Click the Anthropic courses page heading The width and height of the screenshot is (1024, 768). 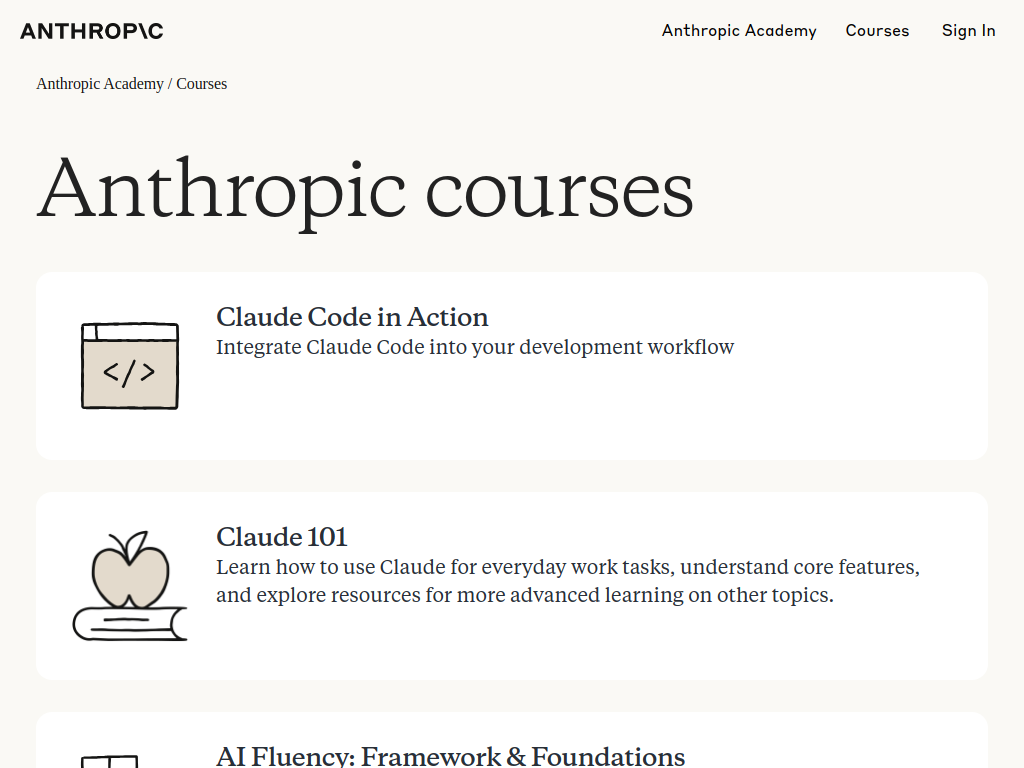[x=366, y=190]
